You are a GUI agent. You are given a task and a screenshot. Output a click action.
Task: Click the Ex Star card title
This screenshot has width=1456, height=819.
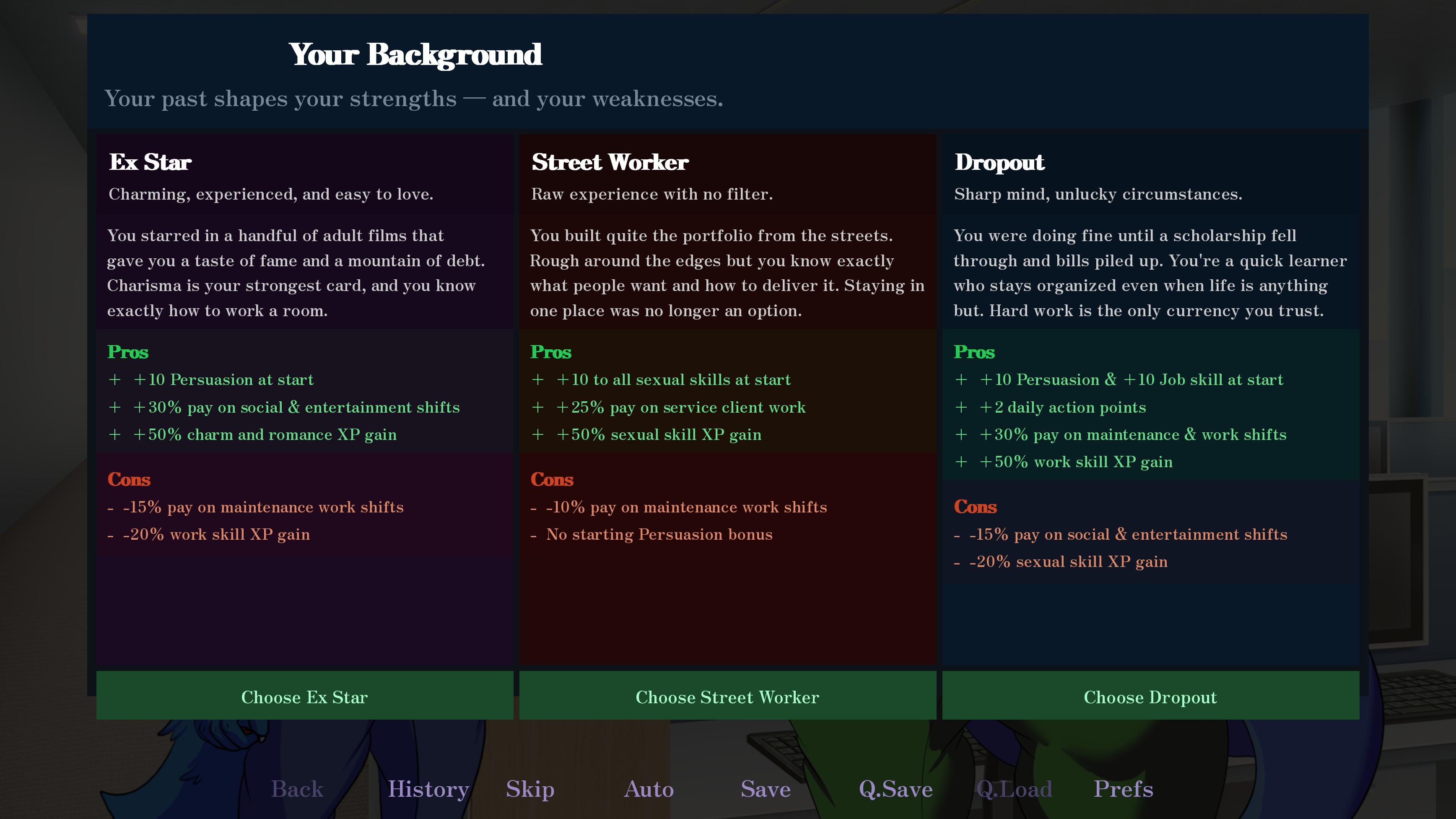coord(151,162)
